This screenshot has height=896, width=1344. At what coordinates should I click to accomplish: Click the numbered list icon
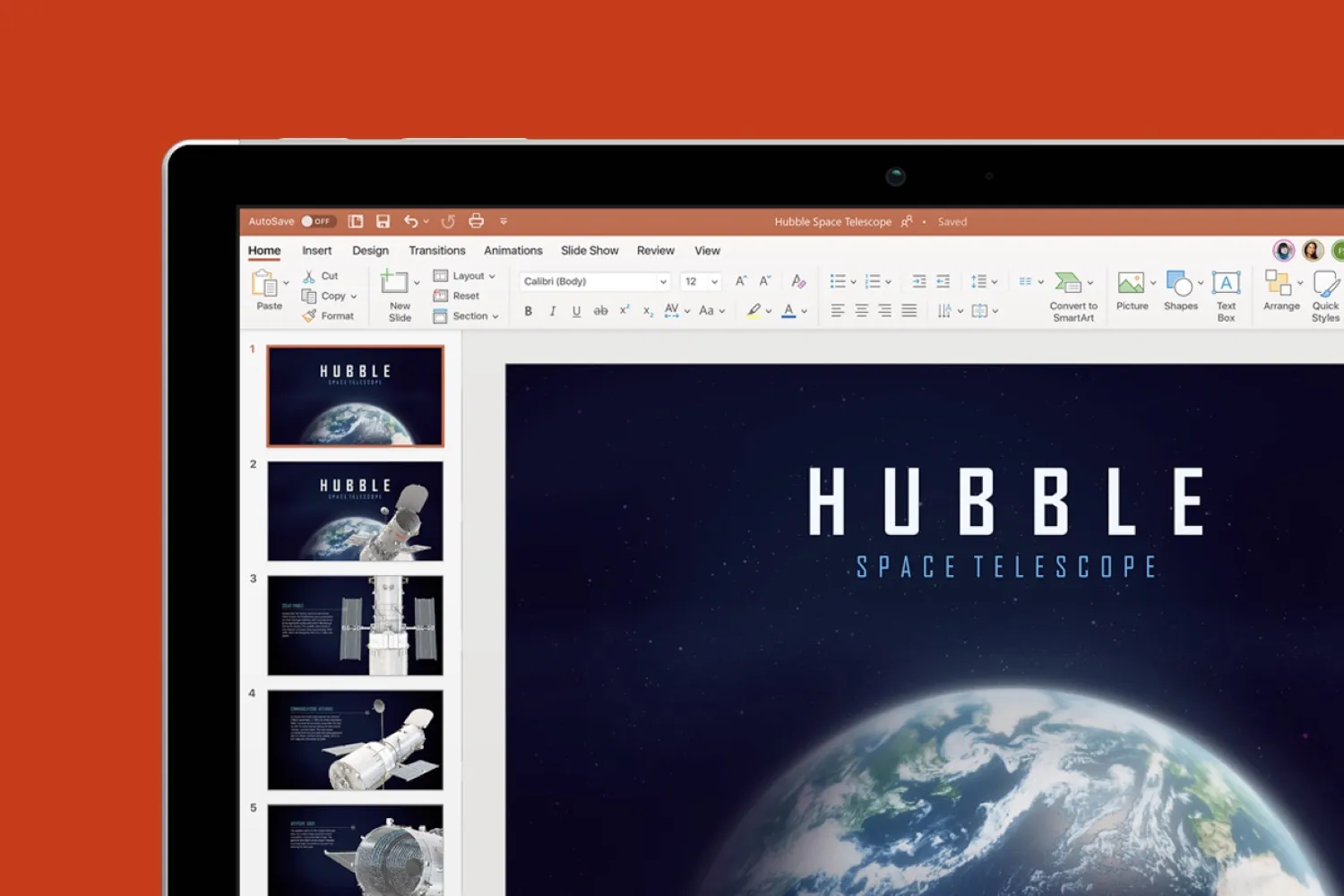click(873, 281)
